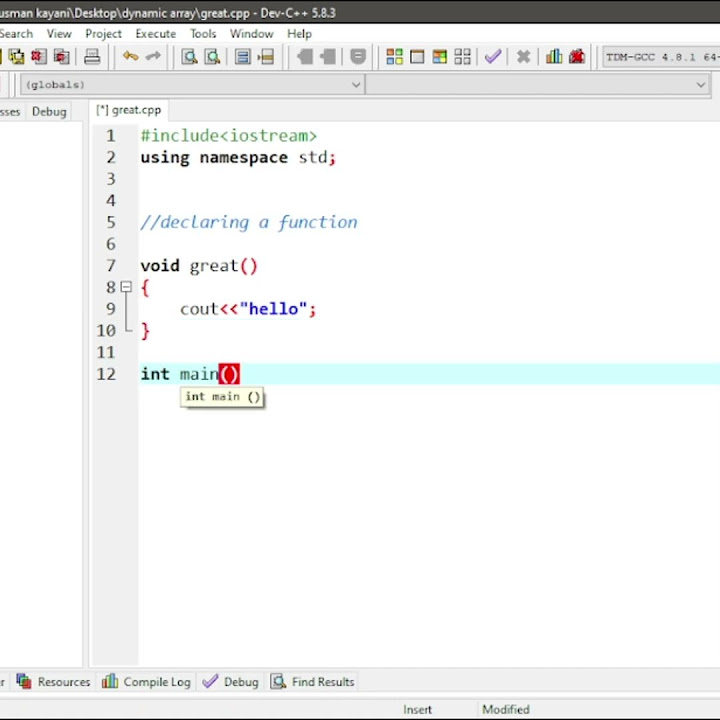Open the (globals) scope dropdown

[x=192, y=84]
